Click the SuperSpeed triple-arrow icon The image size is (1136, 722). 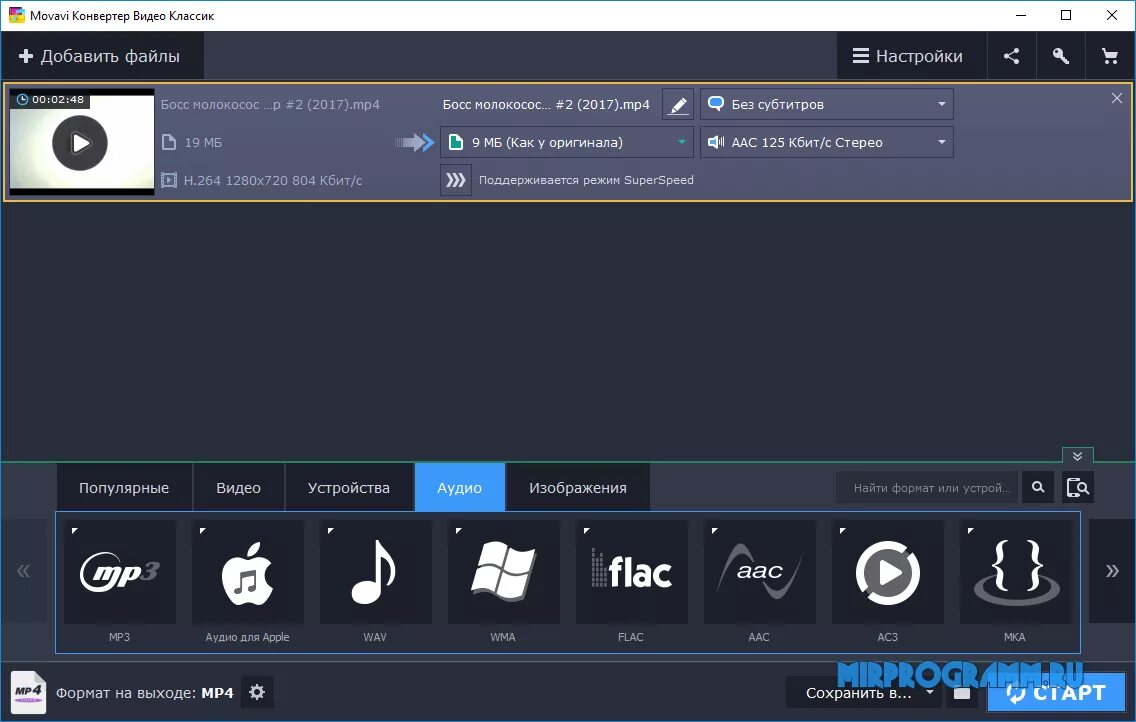[x=456, y=180]
